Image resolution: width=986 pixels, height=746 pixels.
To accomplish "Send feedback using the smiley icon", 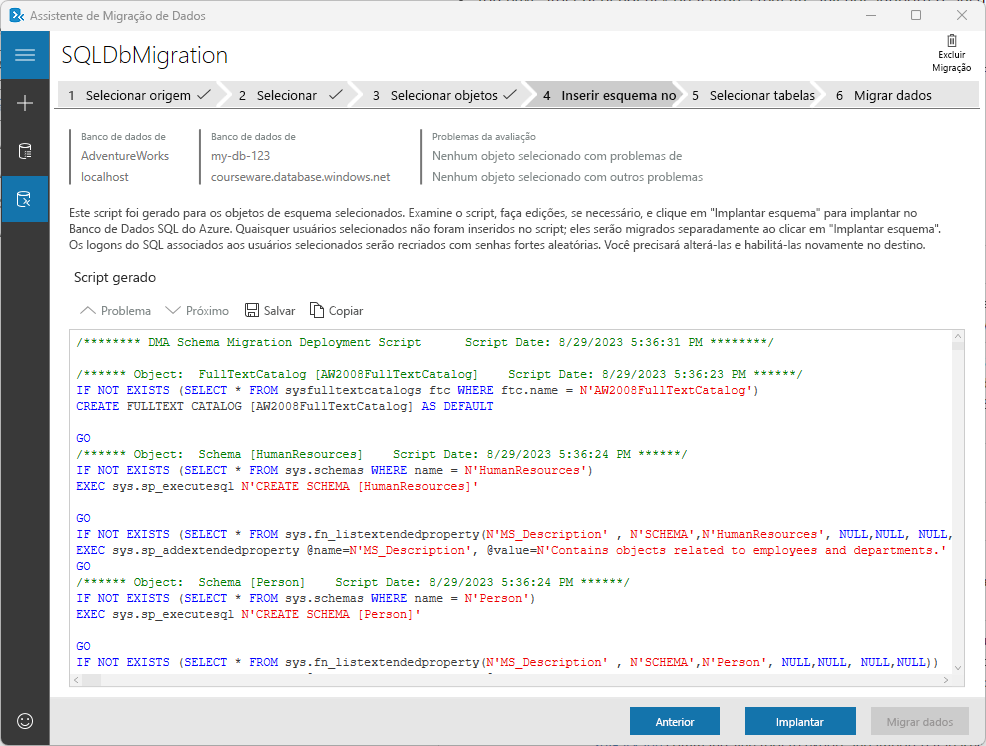I will [24, 721].
